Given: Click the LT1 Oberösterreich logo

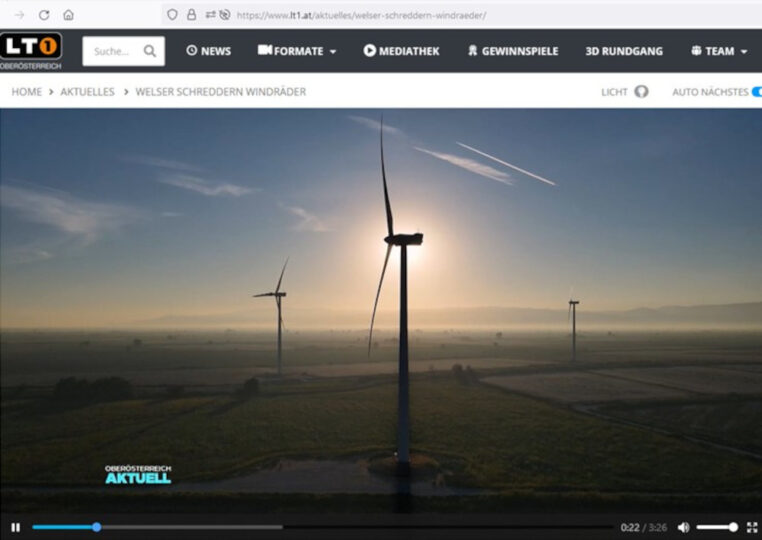Looking at the screenshot, I should (31, 50).
